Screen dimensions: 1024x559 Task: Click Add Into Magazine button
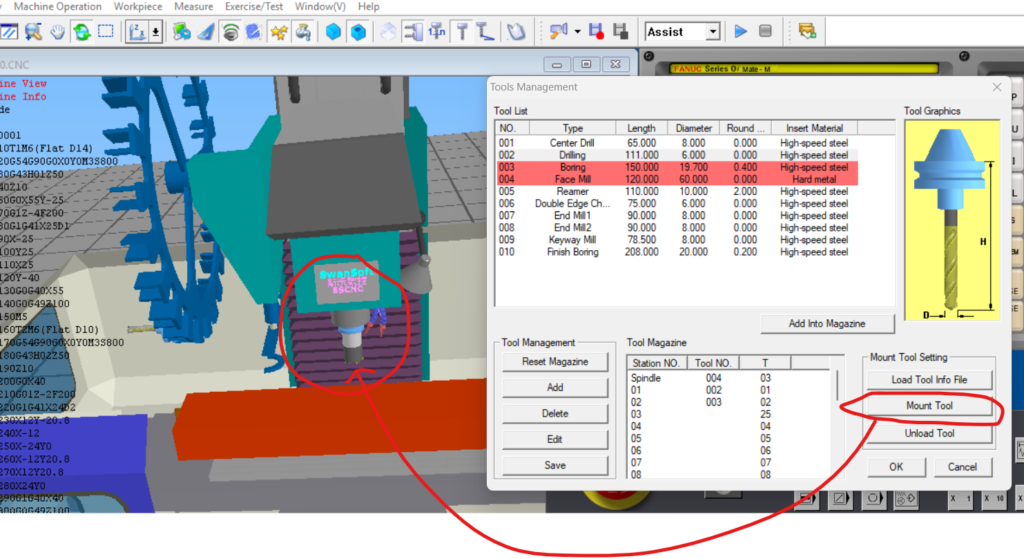click(826, 323)
